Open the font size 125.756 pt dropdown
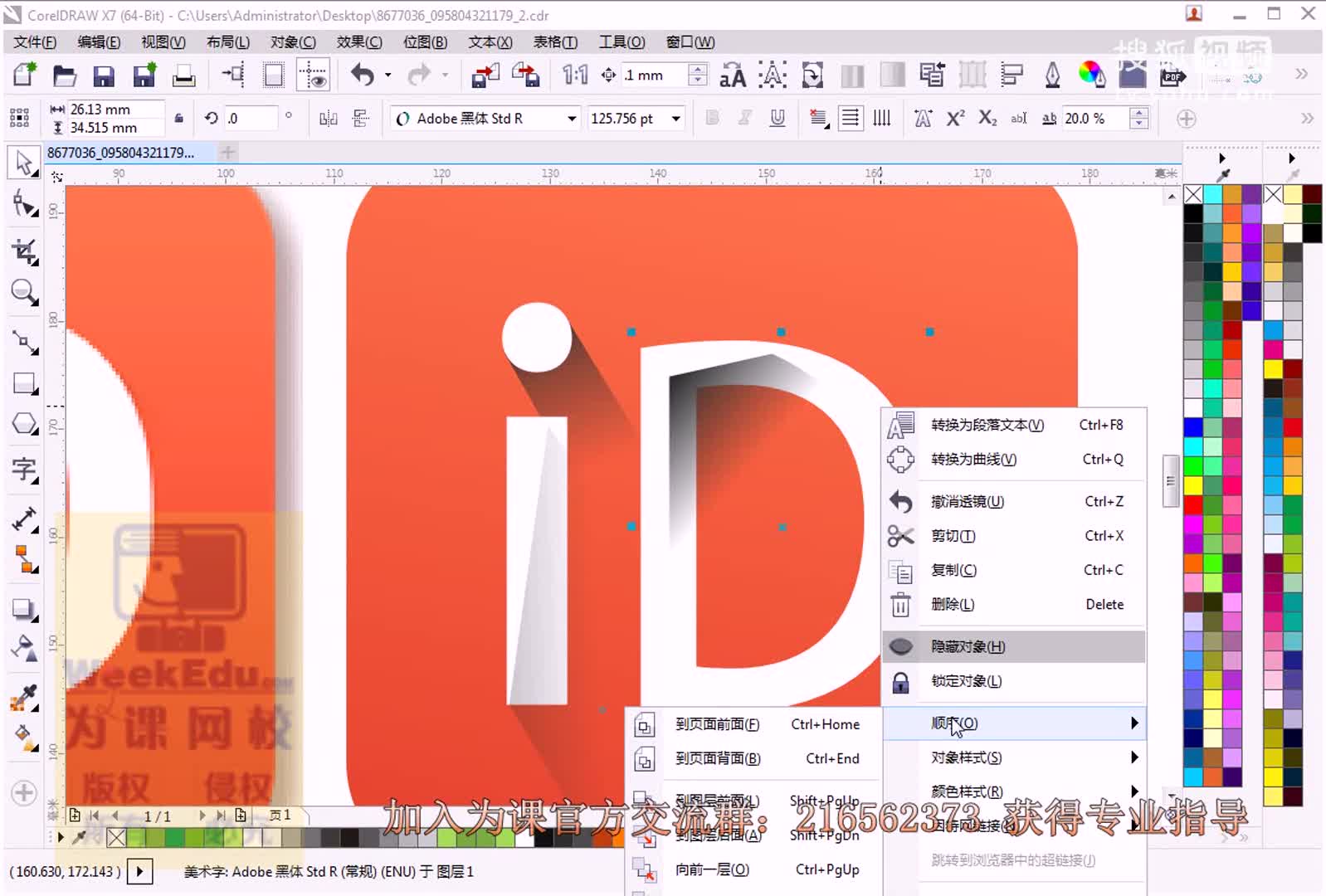Viewport: 1326px width, 896px height. (x=676, y=119)
